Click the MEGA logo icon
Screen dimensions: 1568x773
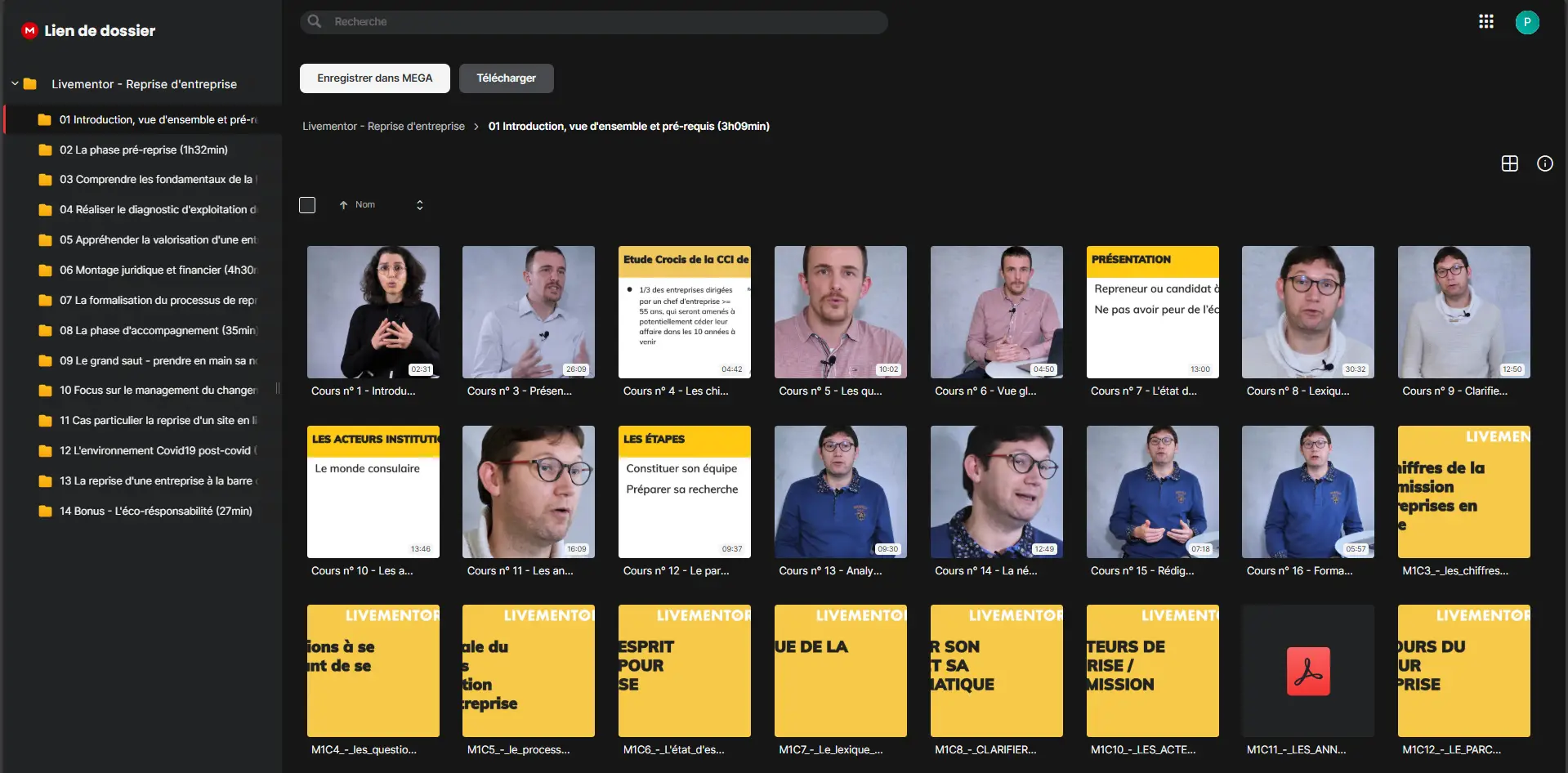coord(30,30)
